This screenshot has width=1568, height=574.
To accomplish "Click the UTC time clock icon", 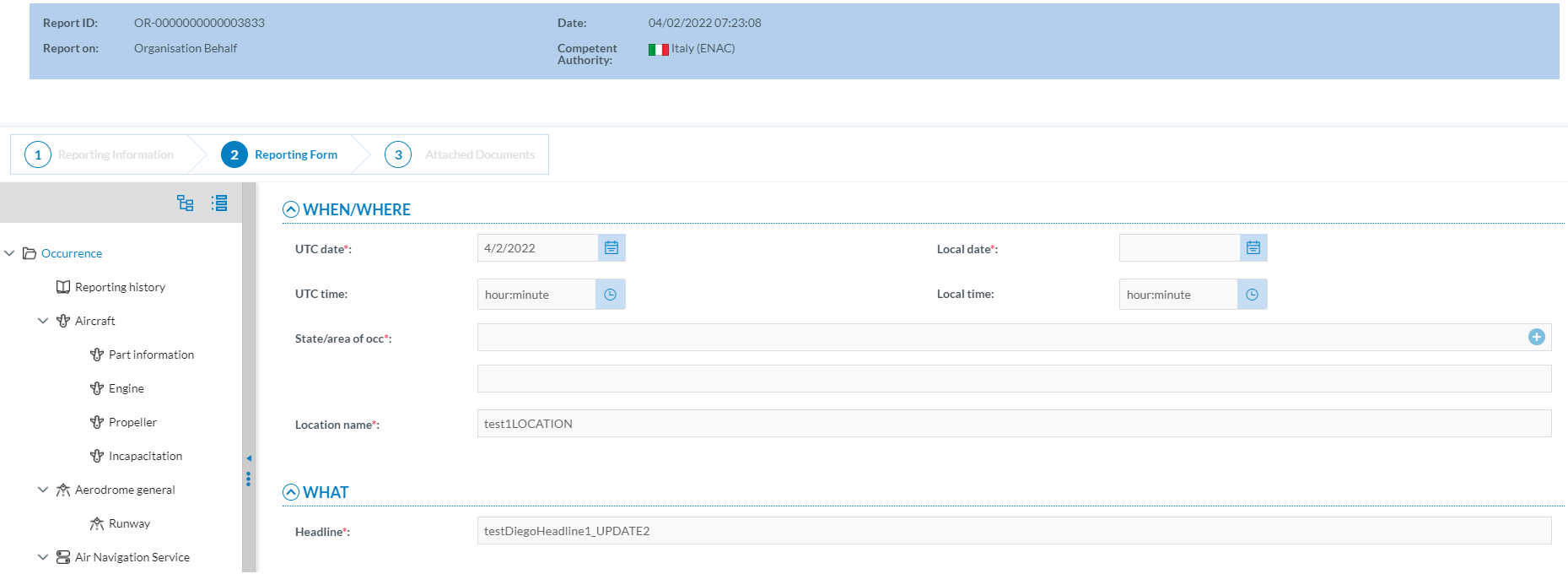I will (x=610, y=295).
